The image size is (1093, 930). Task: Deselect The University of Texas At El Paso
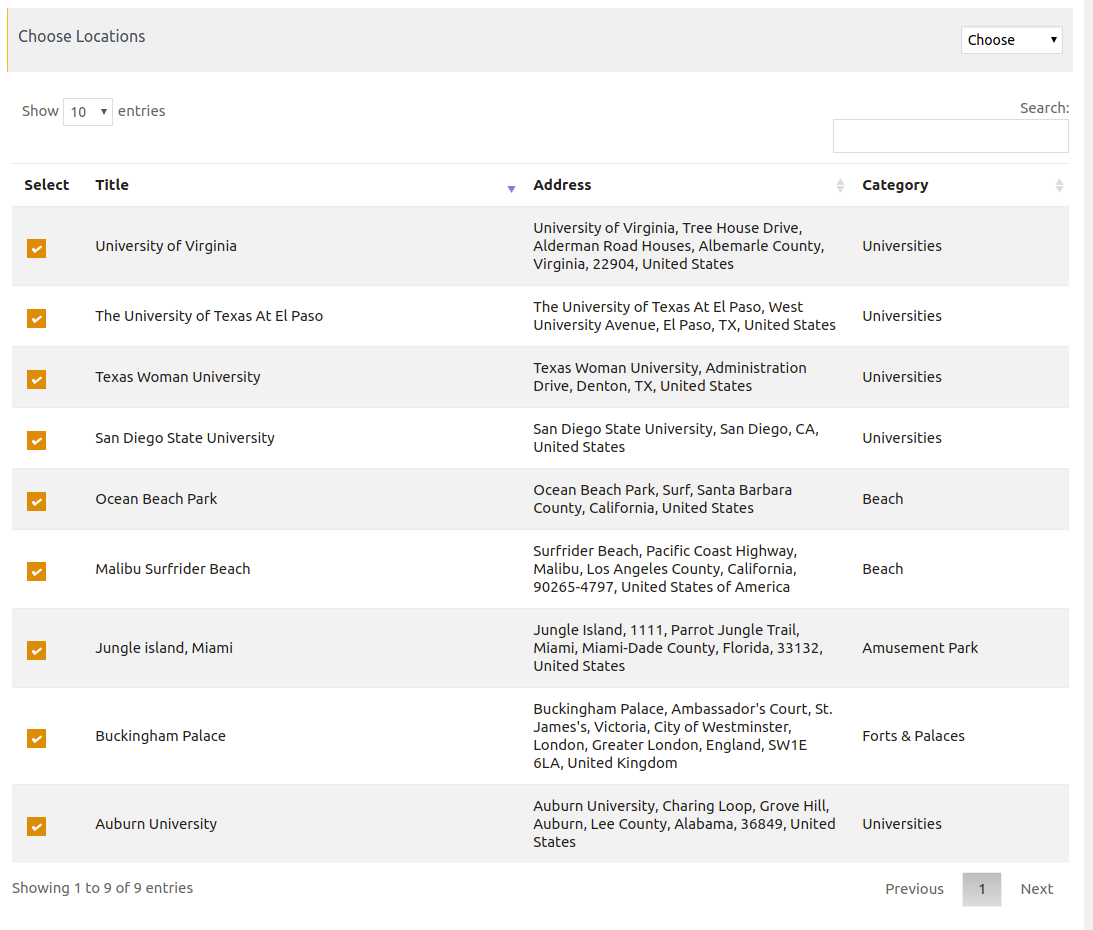click(37, 318)
